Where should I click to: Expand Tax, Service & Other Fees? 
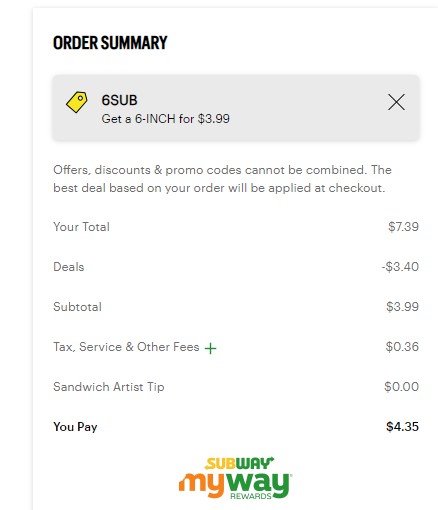(x=210, y=348)
